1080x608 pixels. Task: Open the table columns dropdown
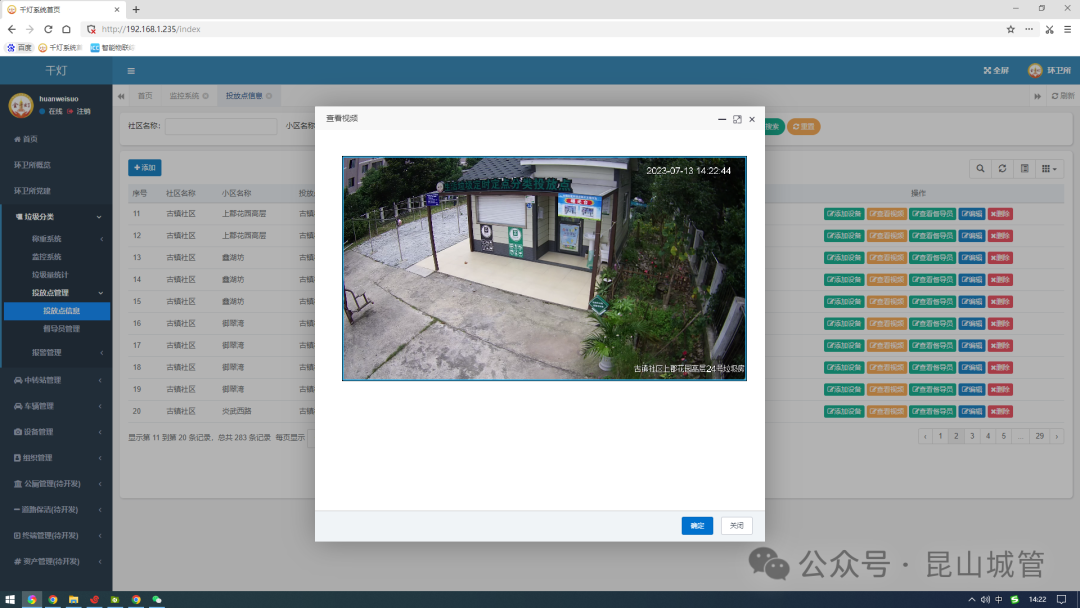point(1049,169)
